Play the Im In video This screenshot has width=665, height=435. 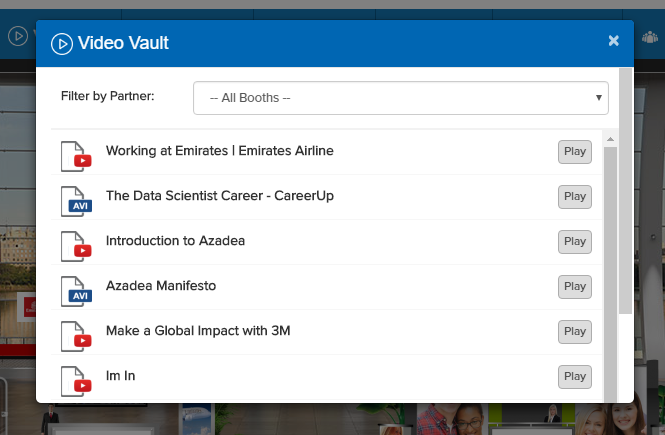click(x=574, y=376)
